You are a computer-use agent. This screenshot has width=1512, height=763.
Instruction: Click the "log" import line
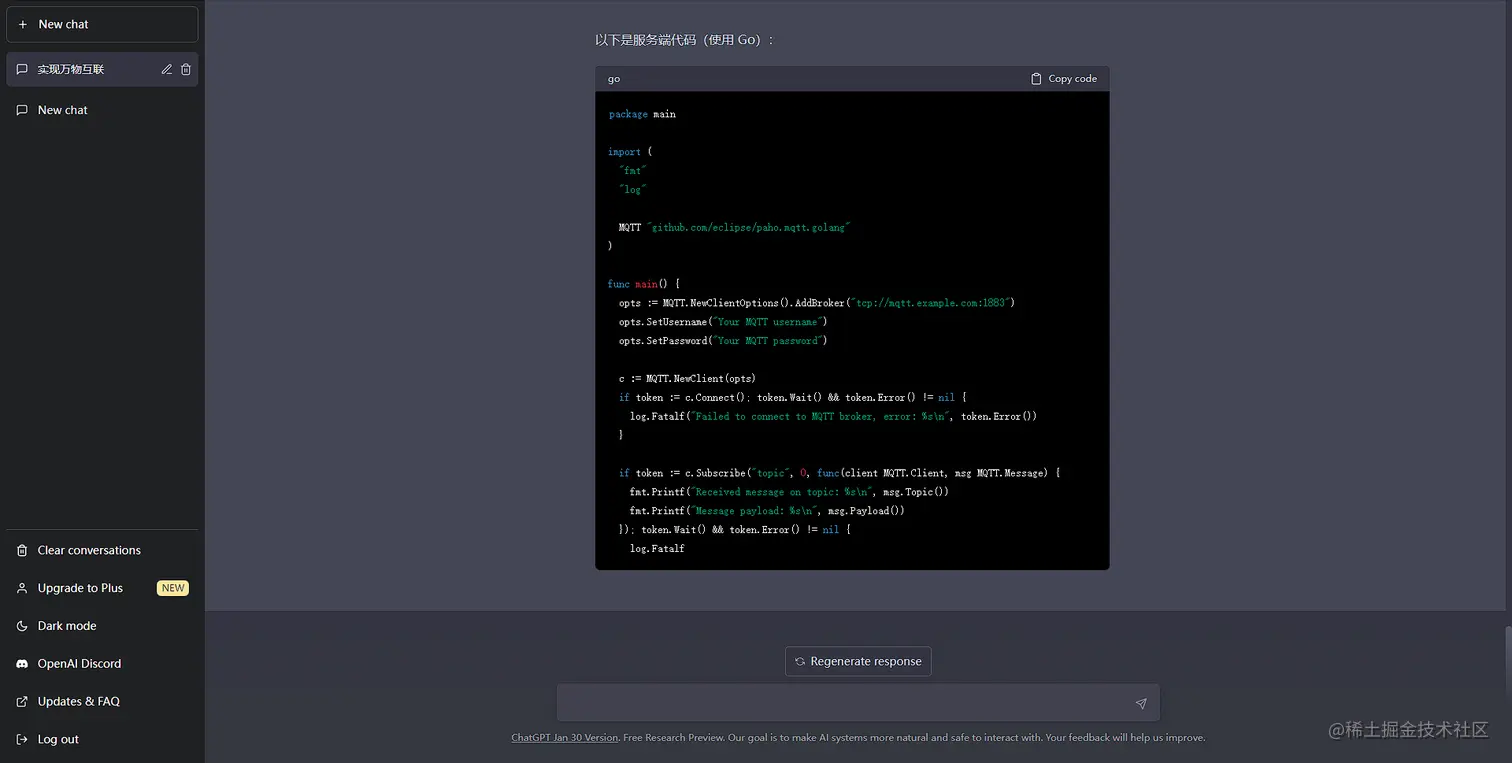(633, 190)
